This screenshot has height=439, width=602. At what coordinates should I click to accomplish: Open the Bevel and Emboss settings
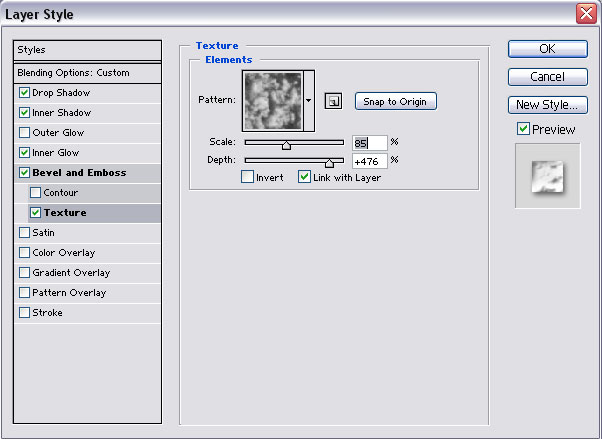pyautogui.click(x=79, y=173)
